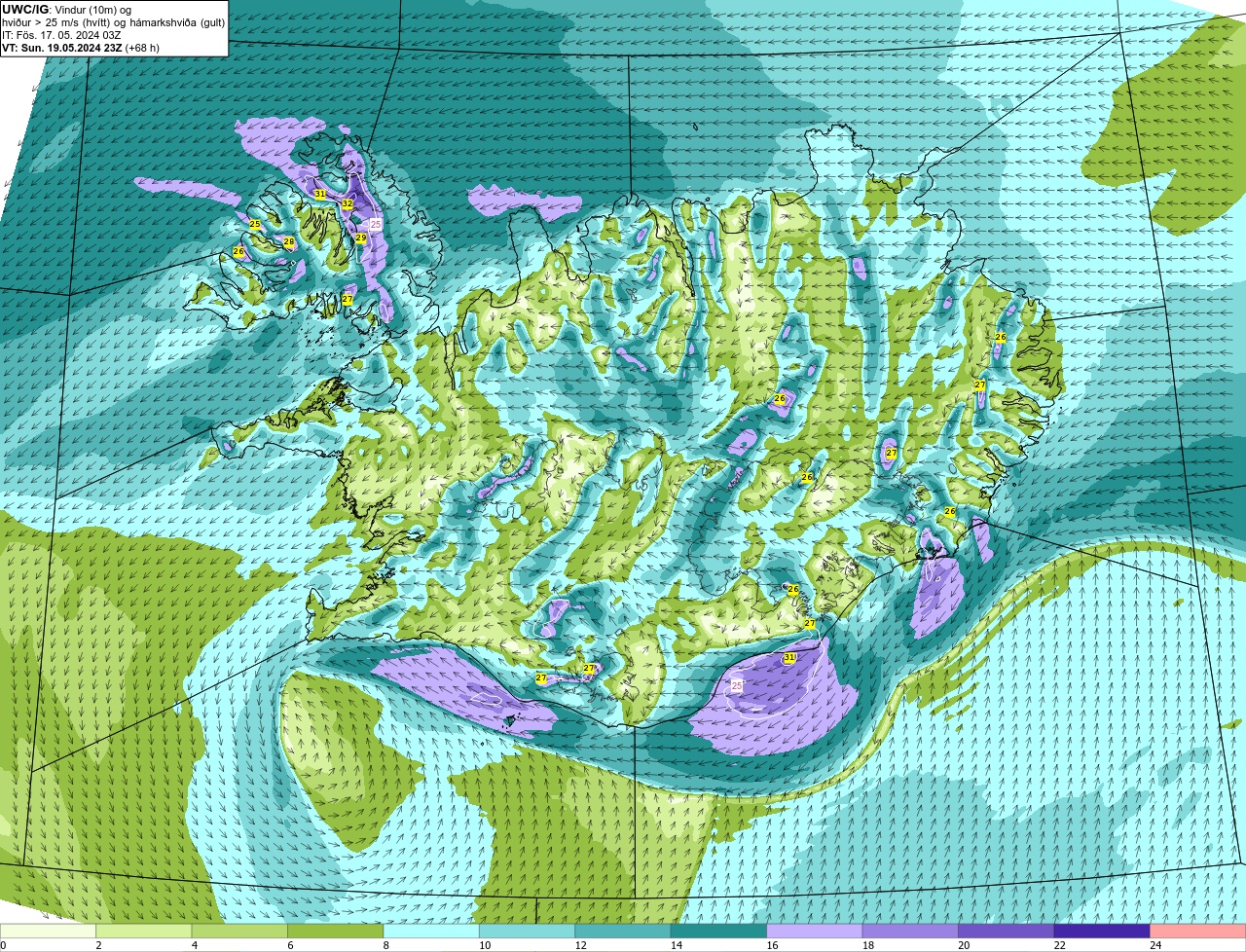Click the pink legend swatch above 24
Image resolution: width=1246 pixels, height=952 pixels.
coord(1198,932)
